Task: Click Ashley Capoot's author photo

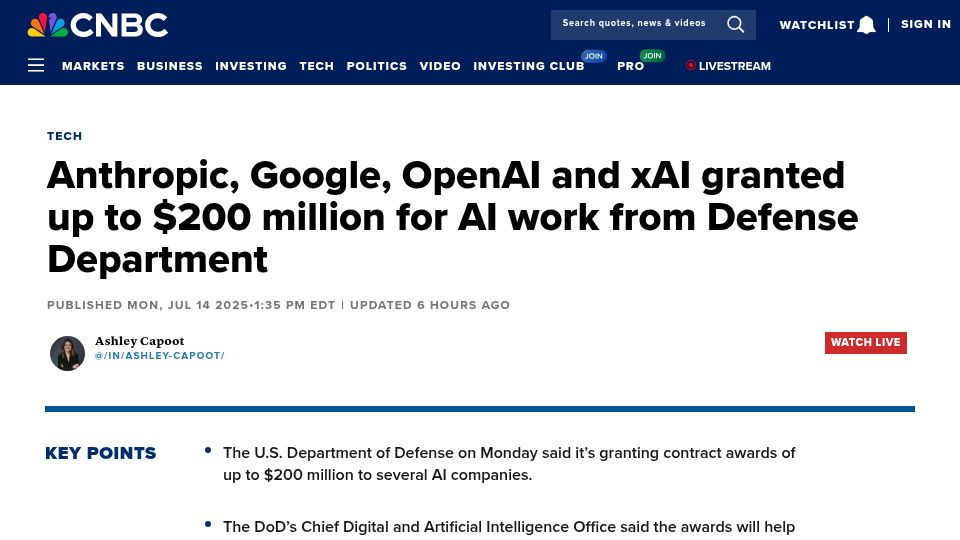Action: [67, 353]
